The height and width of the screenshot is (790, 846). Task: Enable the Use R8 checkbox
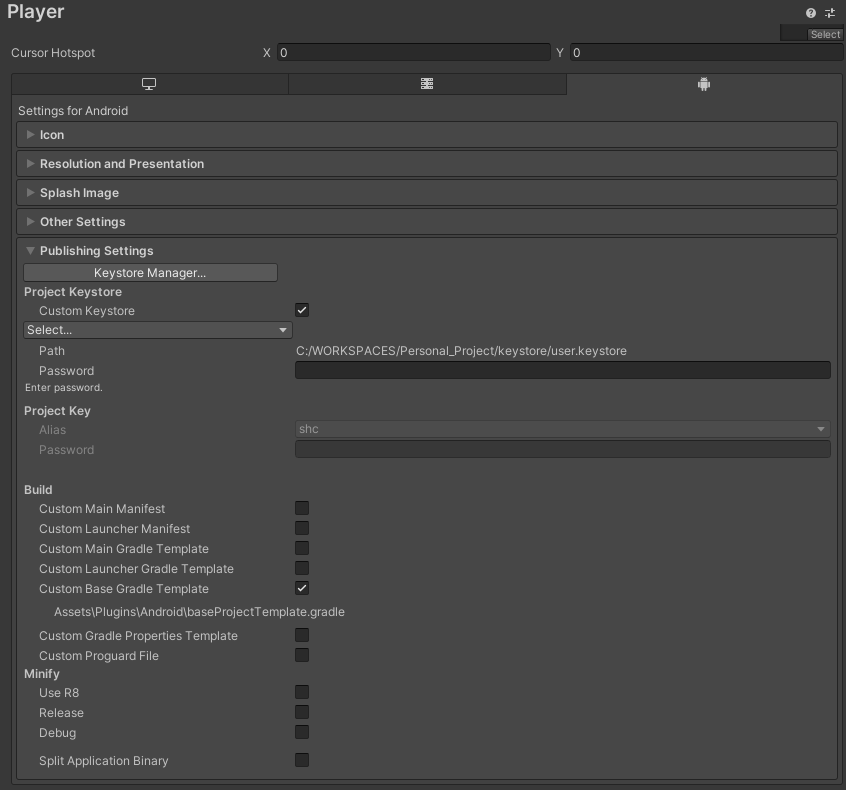tap(302, 692)
